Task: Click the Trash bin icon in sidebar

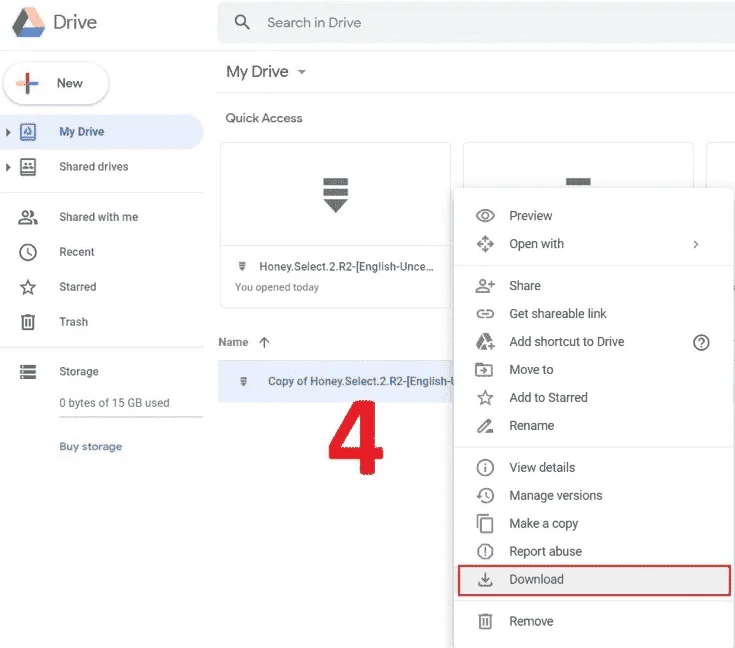Action: coord(28,322)
